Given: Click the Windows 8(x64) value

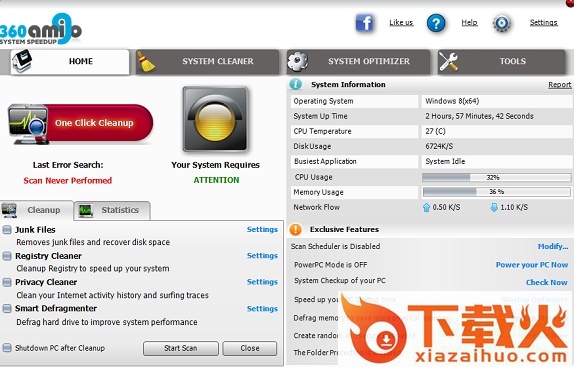Looking at the screenshot, I should (452, 101).
